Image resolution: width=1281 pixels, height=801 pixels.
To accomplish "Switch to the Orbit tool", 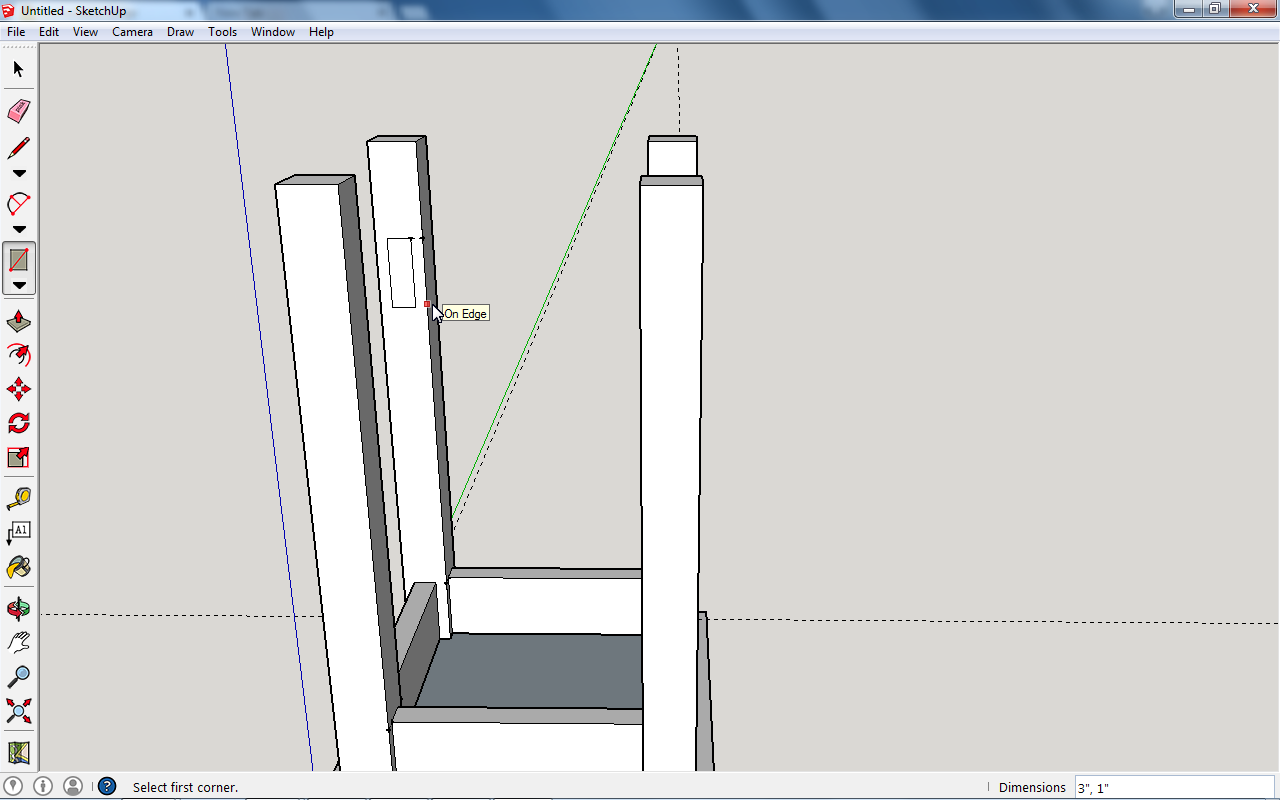I will pos(17,607).
